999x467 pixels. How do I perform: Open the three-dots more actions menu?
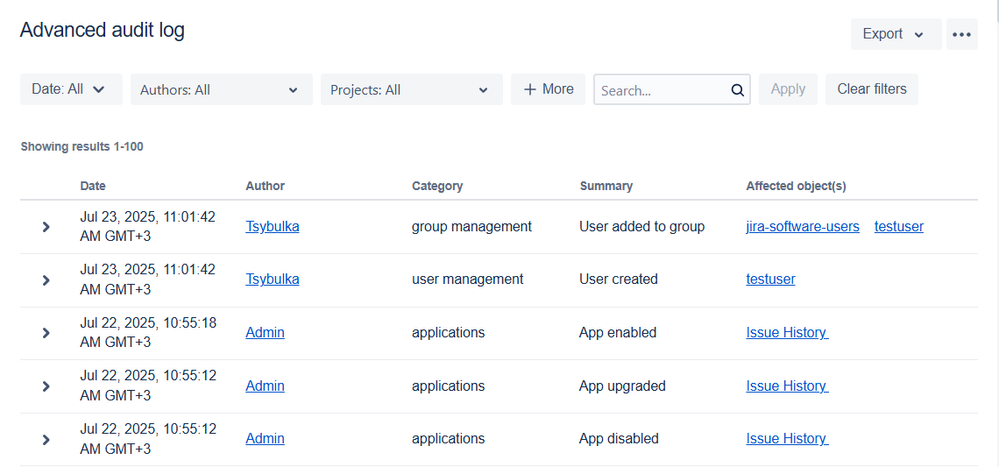click(961, 34)
